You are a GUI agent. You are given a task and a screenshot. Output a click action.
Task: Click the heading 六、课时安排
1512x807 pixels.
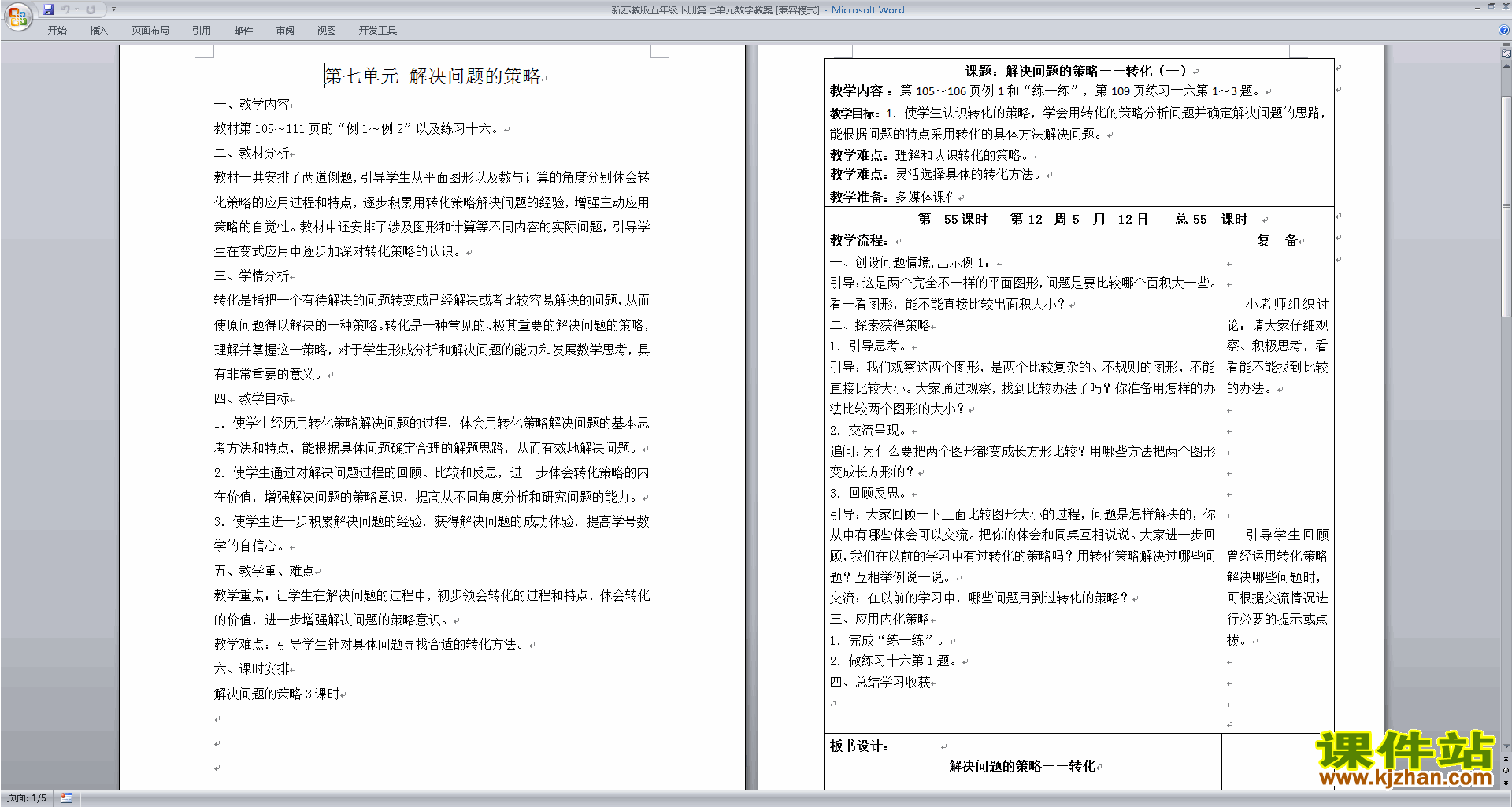pos(251,668)
